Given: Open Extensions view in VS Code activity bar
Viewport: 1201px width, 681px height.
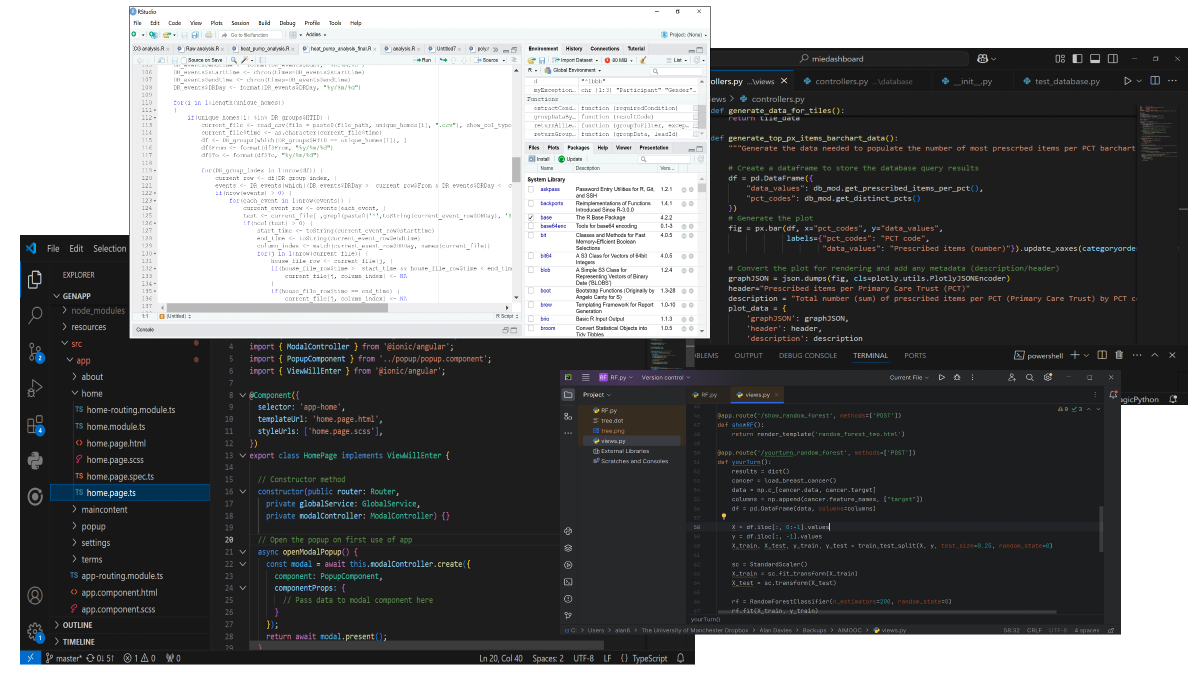Looking at the screenshot, I should [x=35, y=424].
